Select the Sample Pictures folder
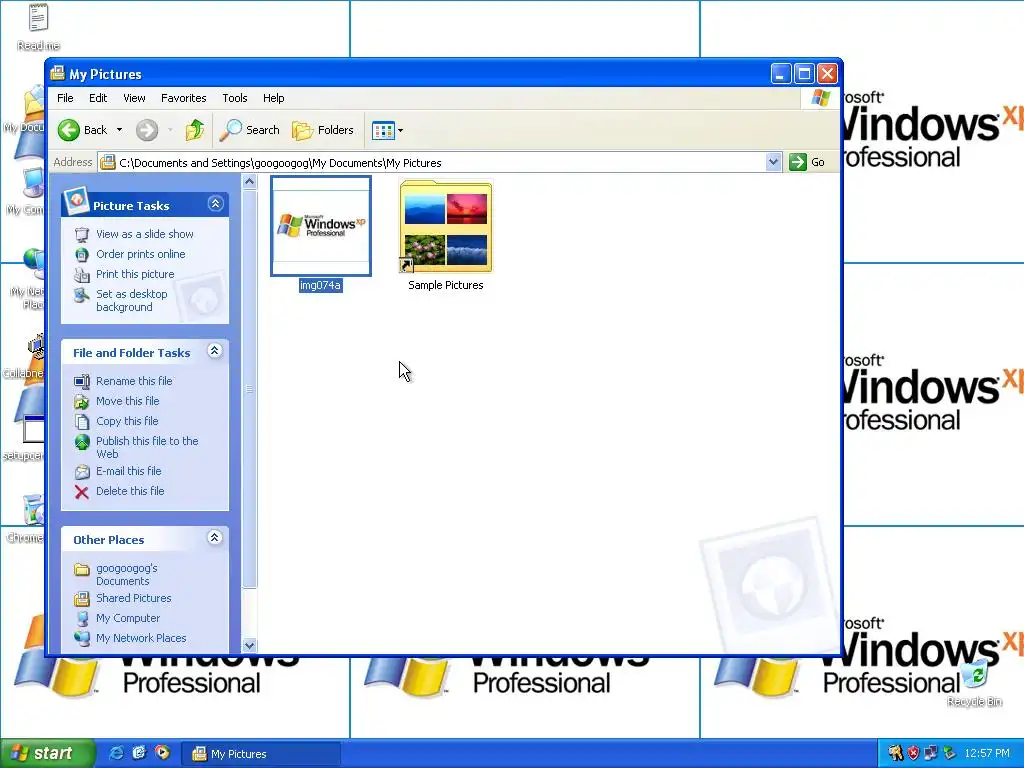 (445, 226)
